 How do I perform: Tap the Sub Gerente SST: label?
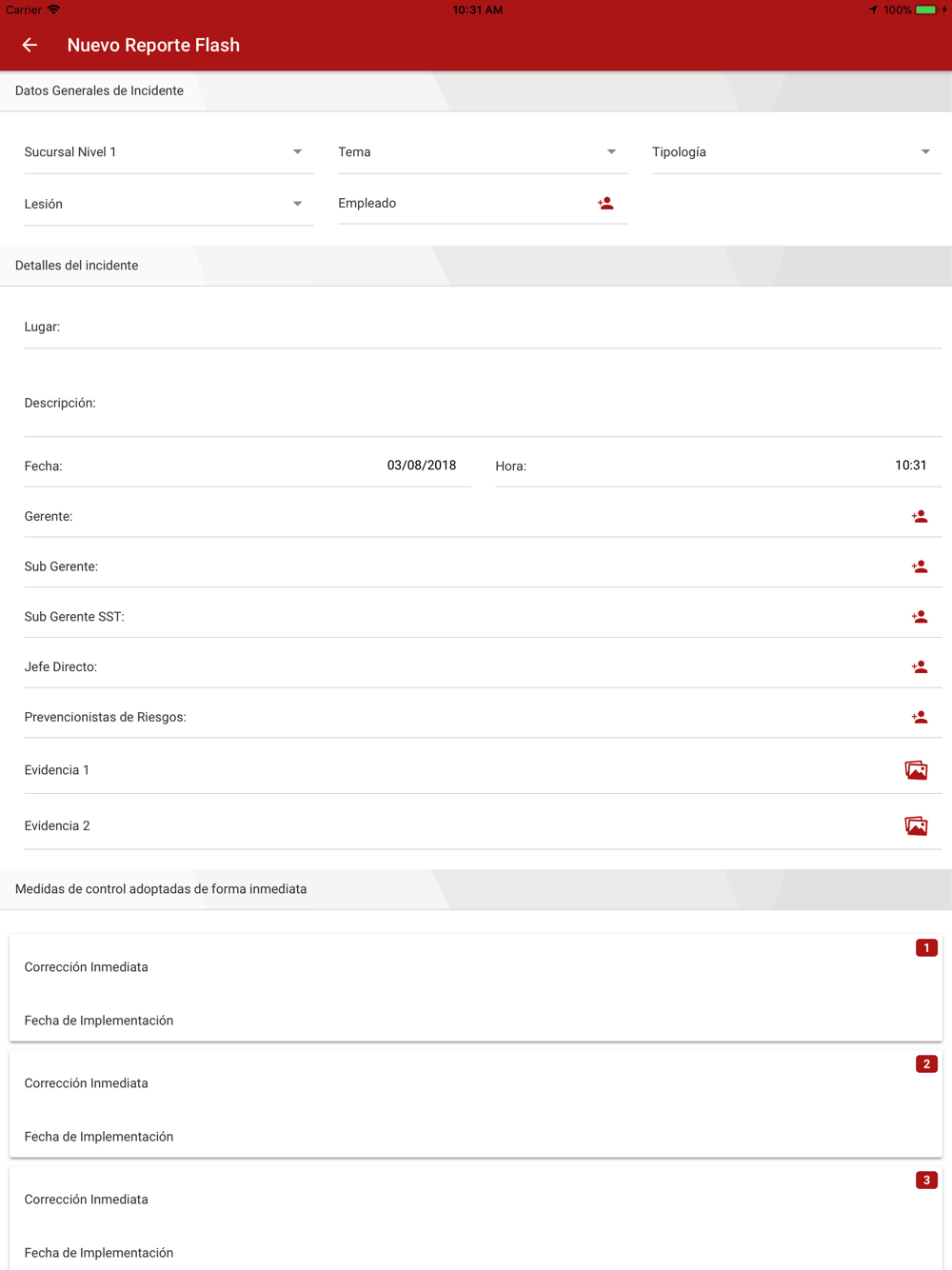pyautogui.click(x=74, y=617)
